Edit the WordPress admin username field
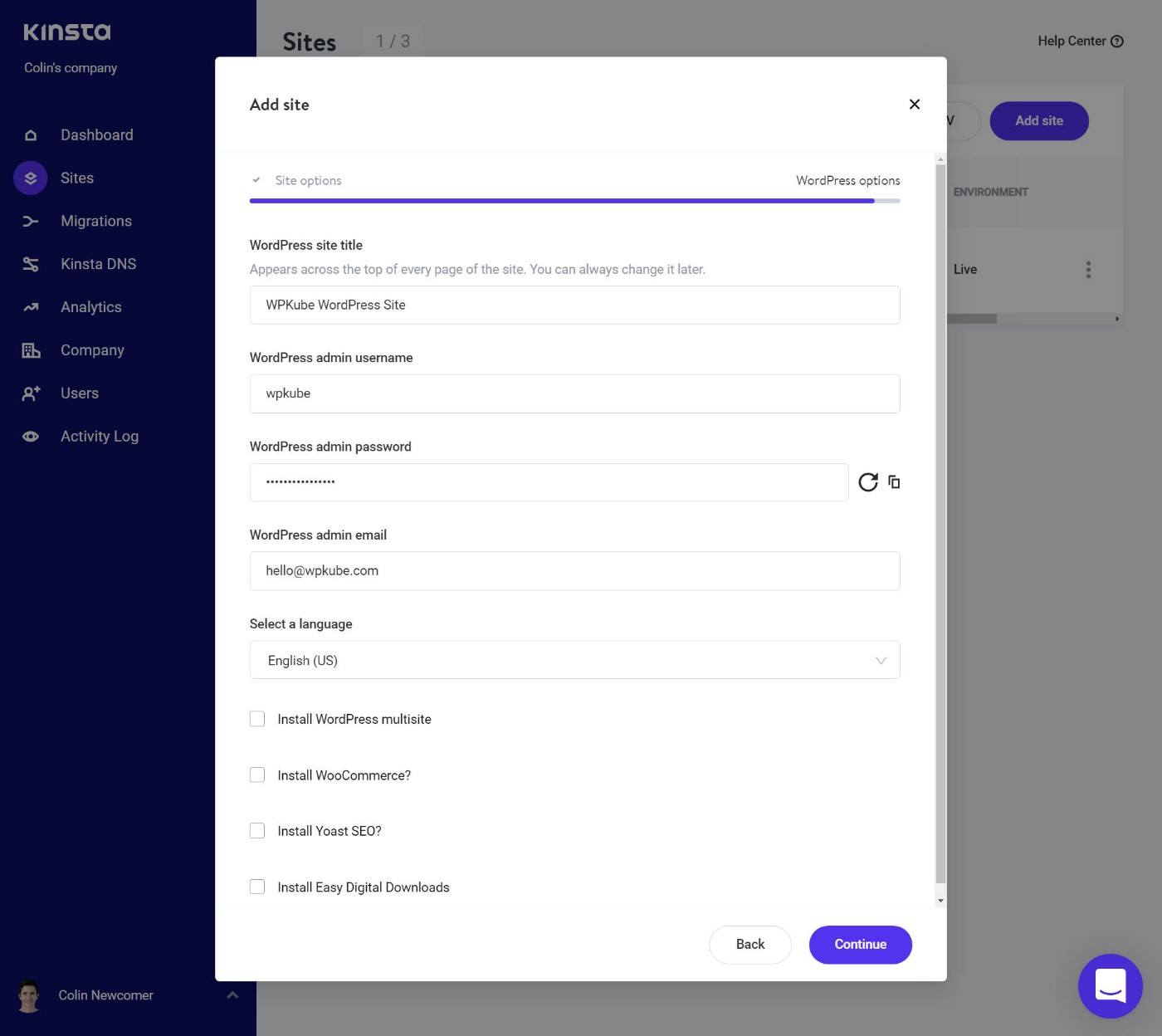The width and height of the screenshot is (1162, 1036). (574, 393)
